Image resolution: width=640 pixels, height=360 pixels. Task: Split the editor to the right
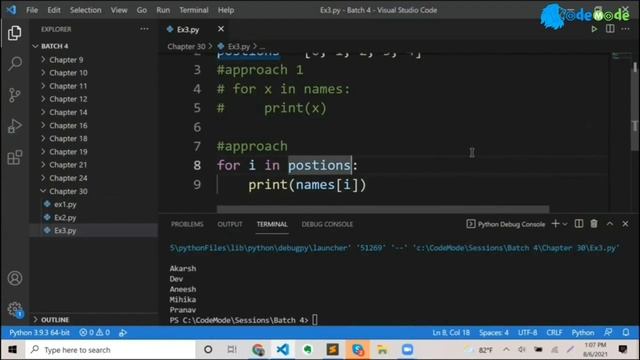(x=610, y=29)
